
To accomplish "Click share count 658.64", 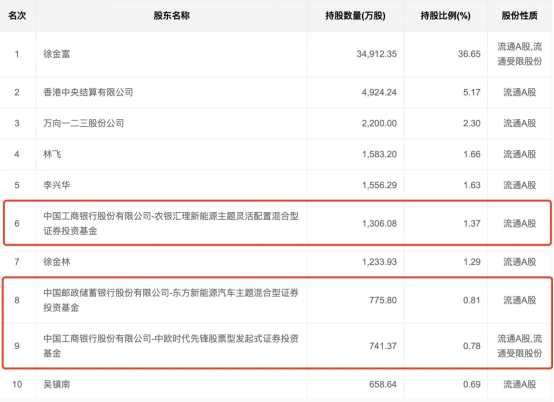I will (x=383, y=384).
